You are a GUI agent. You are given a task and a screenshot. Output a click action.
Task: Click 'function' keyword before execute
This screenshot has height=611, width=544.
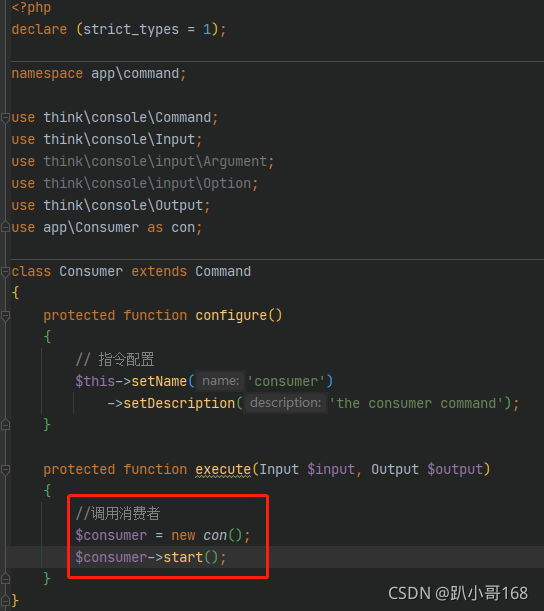click(155, 470)
